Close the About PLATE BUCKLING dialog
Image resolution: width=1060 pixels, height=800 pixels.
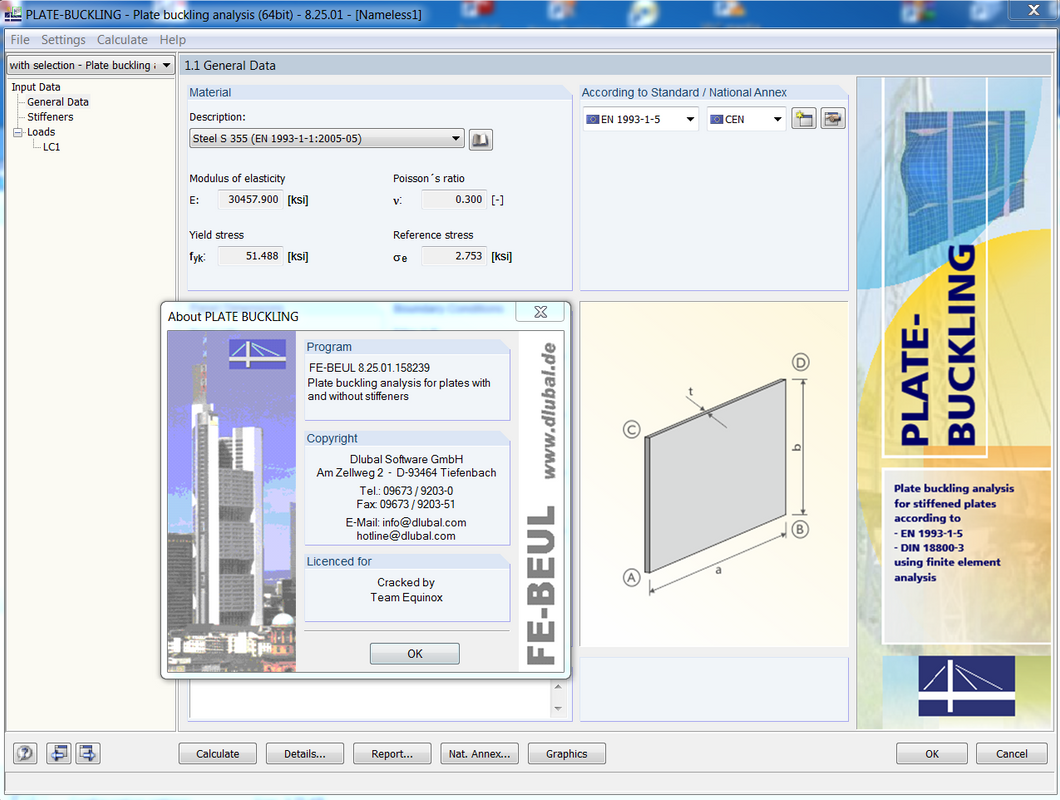pyautogui.click(x=540, y=313)
